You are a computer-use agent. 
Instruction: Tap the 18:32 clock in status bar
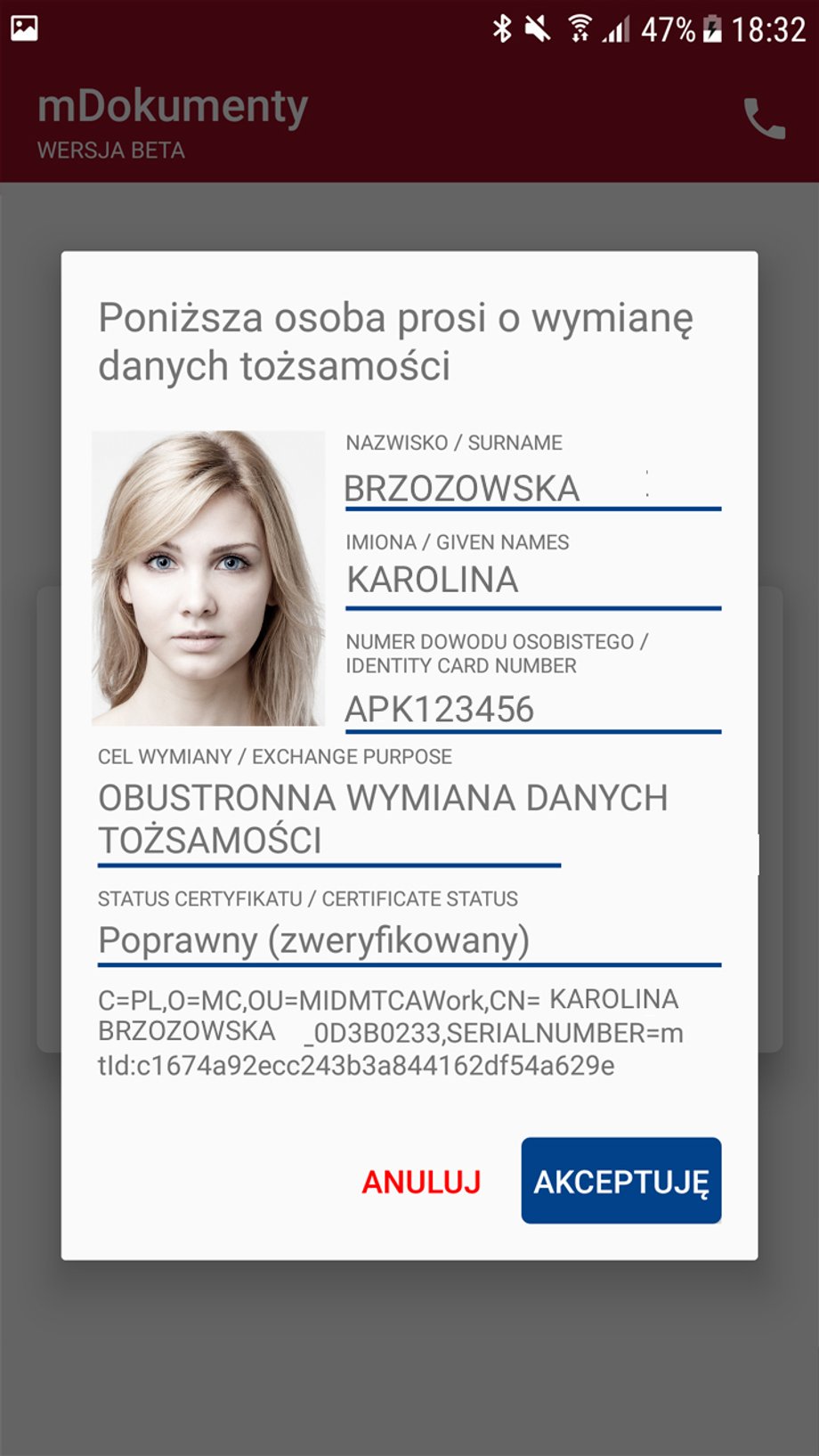click(x=768, y=29)
